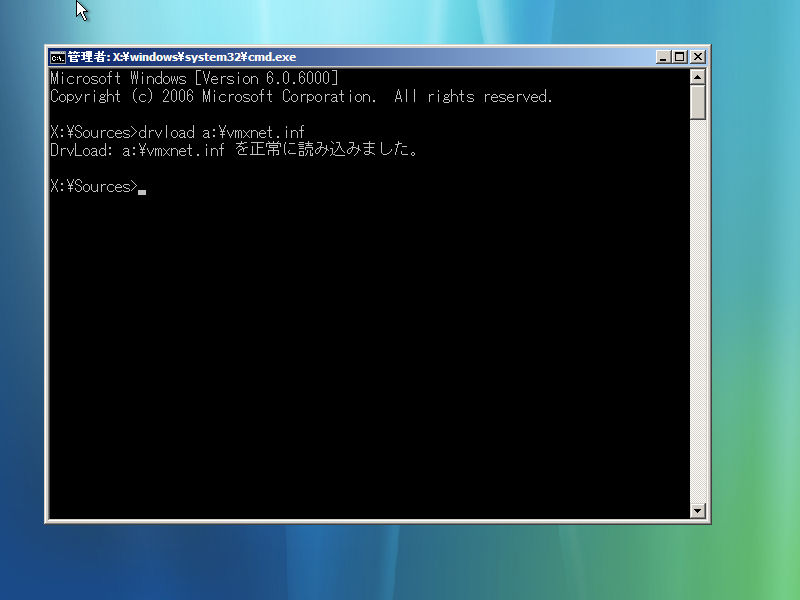Screen dimensions: 800x600
Task: Open the cmd.exe system menu icon
Action: (58, 57)
